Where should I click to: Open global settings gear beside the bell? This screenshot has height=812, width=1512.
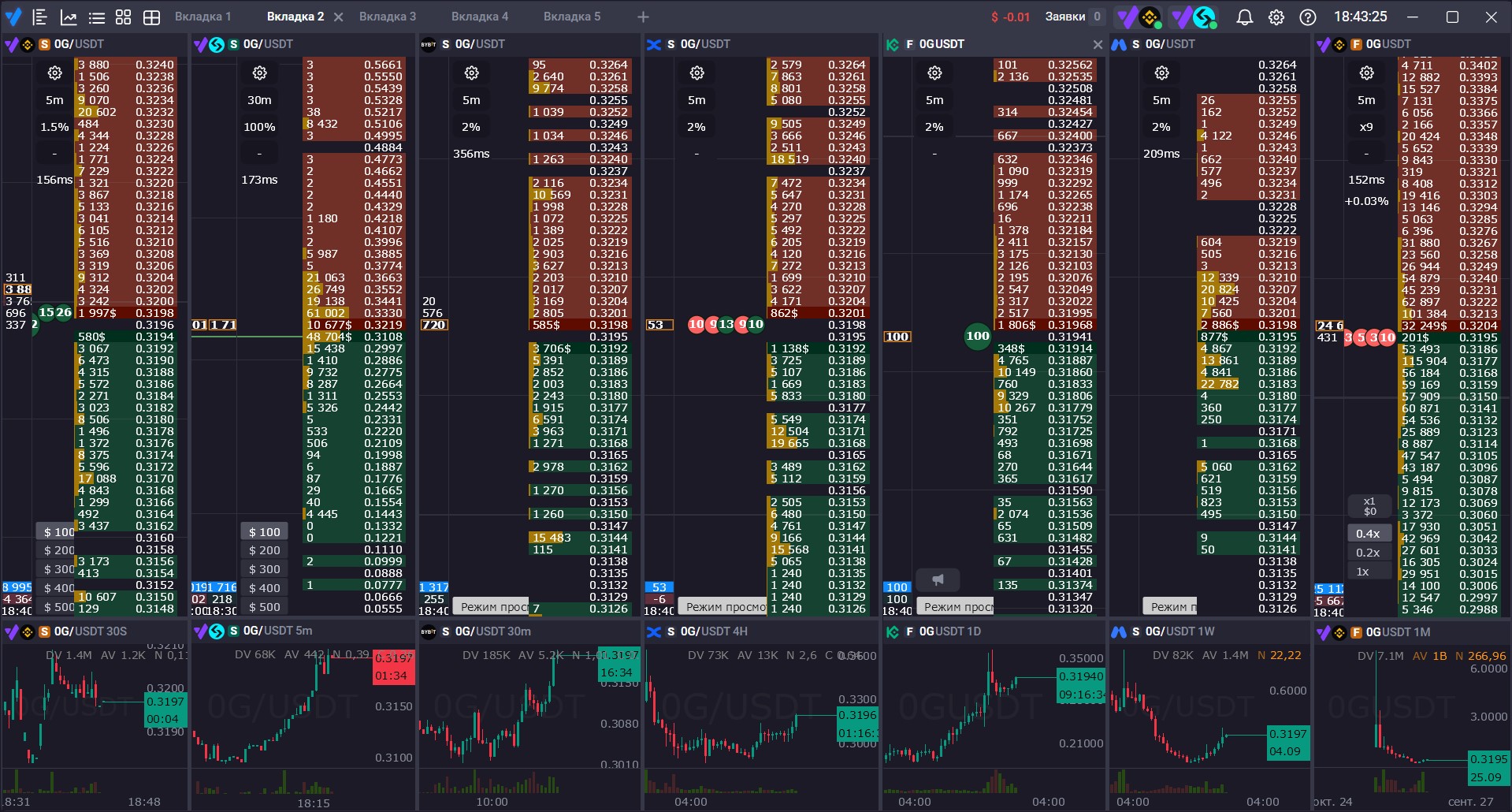(1276, 17)
